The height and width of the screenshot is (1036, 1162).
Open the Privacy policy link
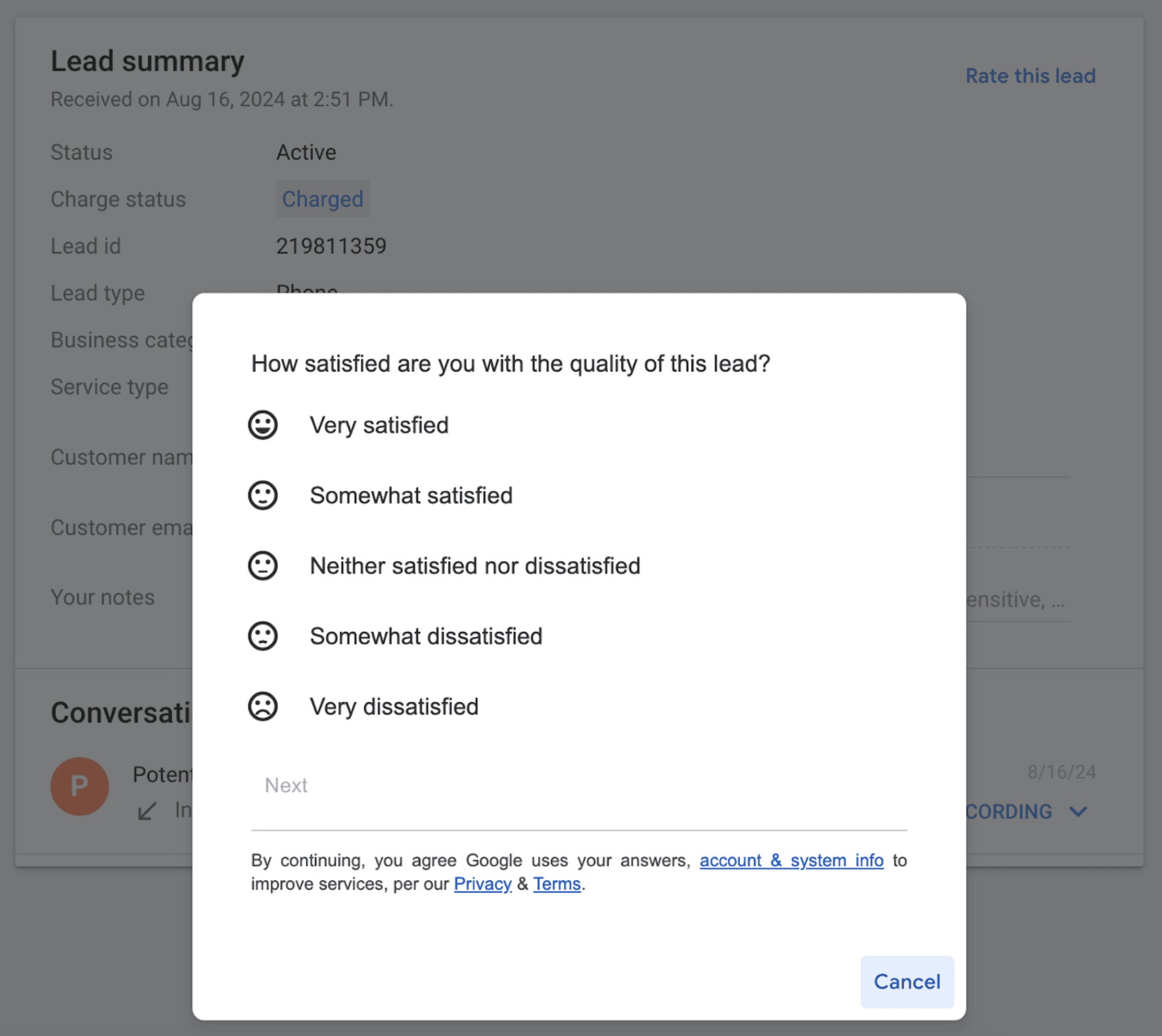point(482,883)
